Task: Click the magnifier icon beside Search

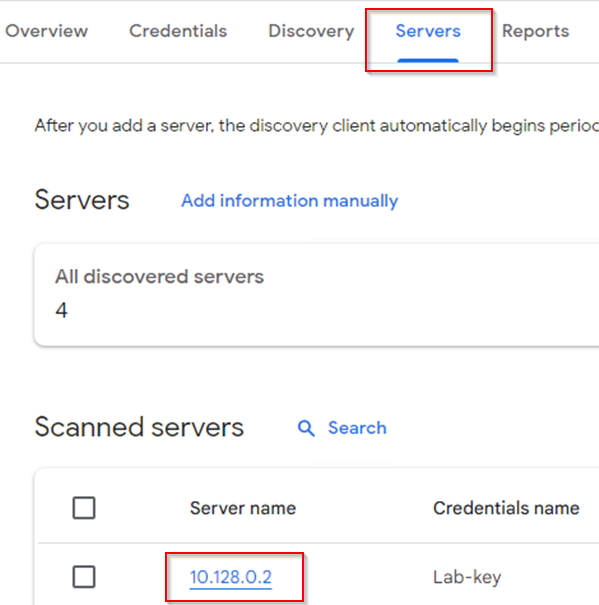Action: [306, 428]
